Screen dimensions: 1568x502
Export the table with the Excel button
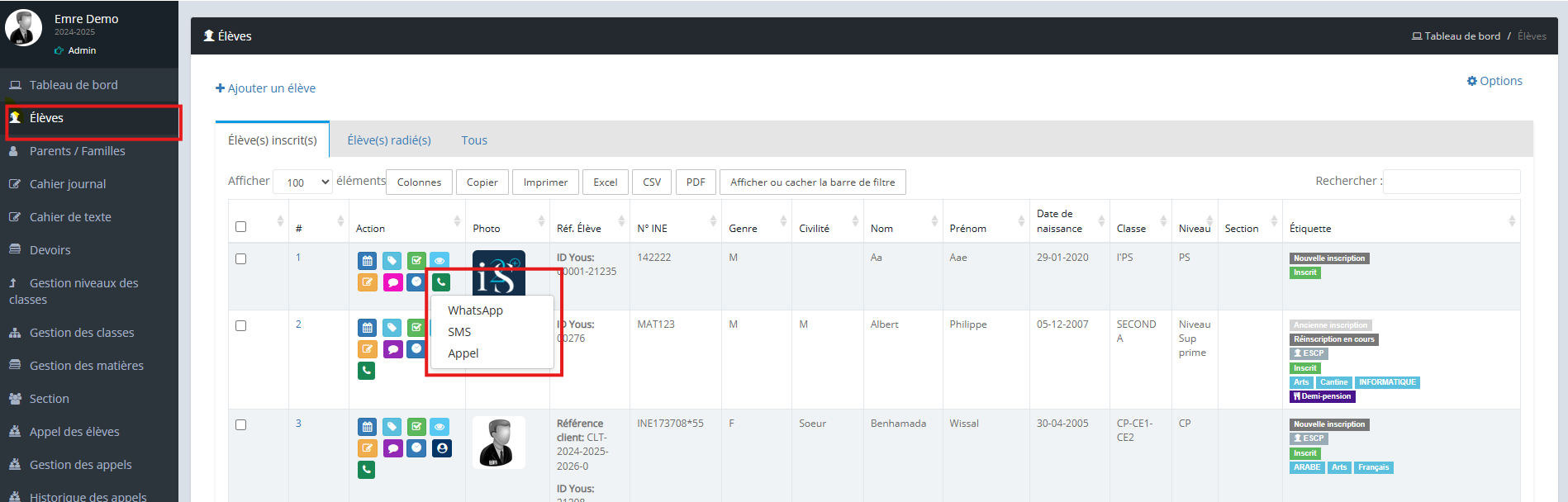point(605,182)
